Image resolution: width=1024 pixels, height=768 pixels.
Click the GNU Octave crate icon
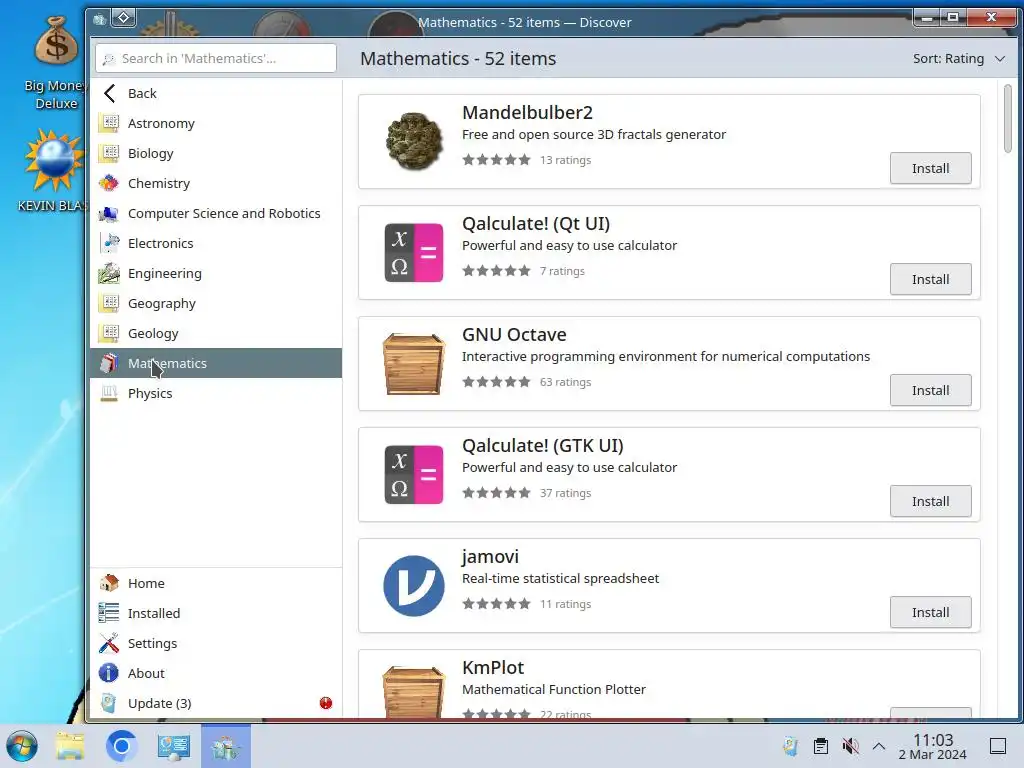coord(414,363)
